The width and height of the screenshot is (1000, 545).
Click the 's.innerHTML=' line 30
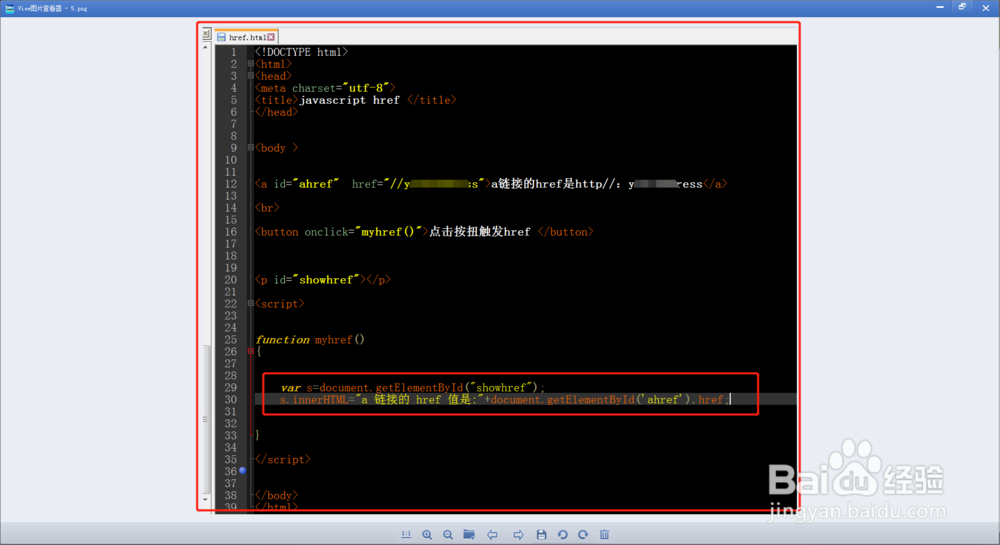click(504, 400)
